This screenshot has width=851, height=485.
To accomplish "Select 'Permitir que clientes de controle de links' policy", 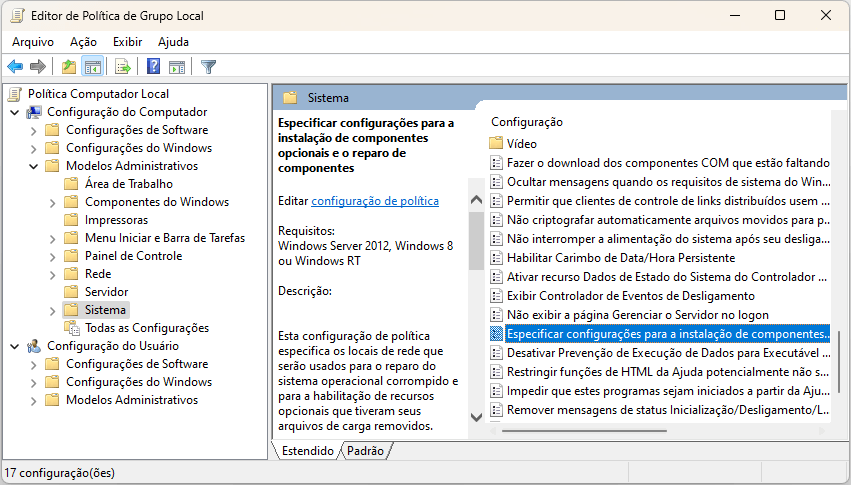I will point(668,201).
